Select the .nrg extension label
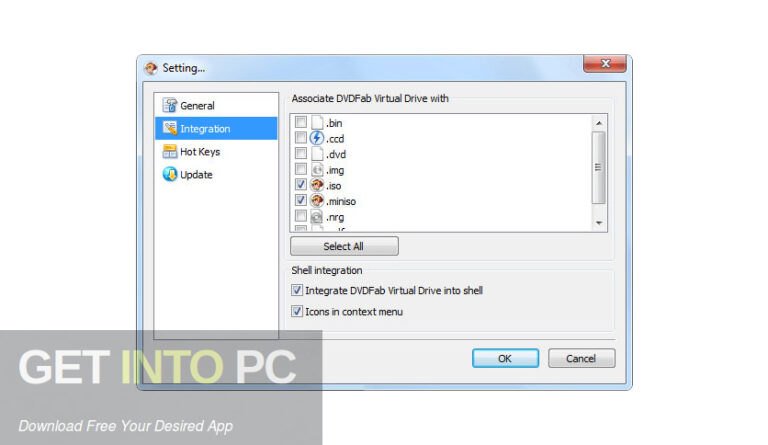Image resolution: width=768 pixels, height=445 pixels. [x=335, y=217]
